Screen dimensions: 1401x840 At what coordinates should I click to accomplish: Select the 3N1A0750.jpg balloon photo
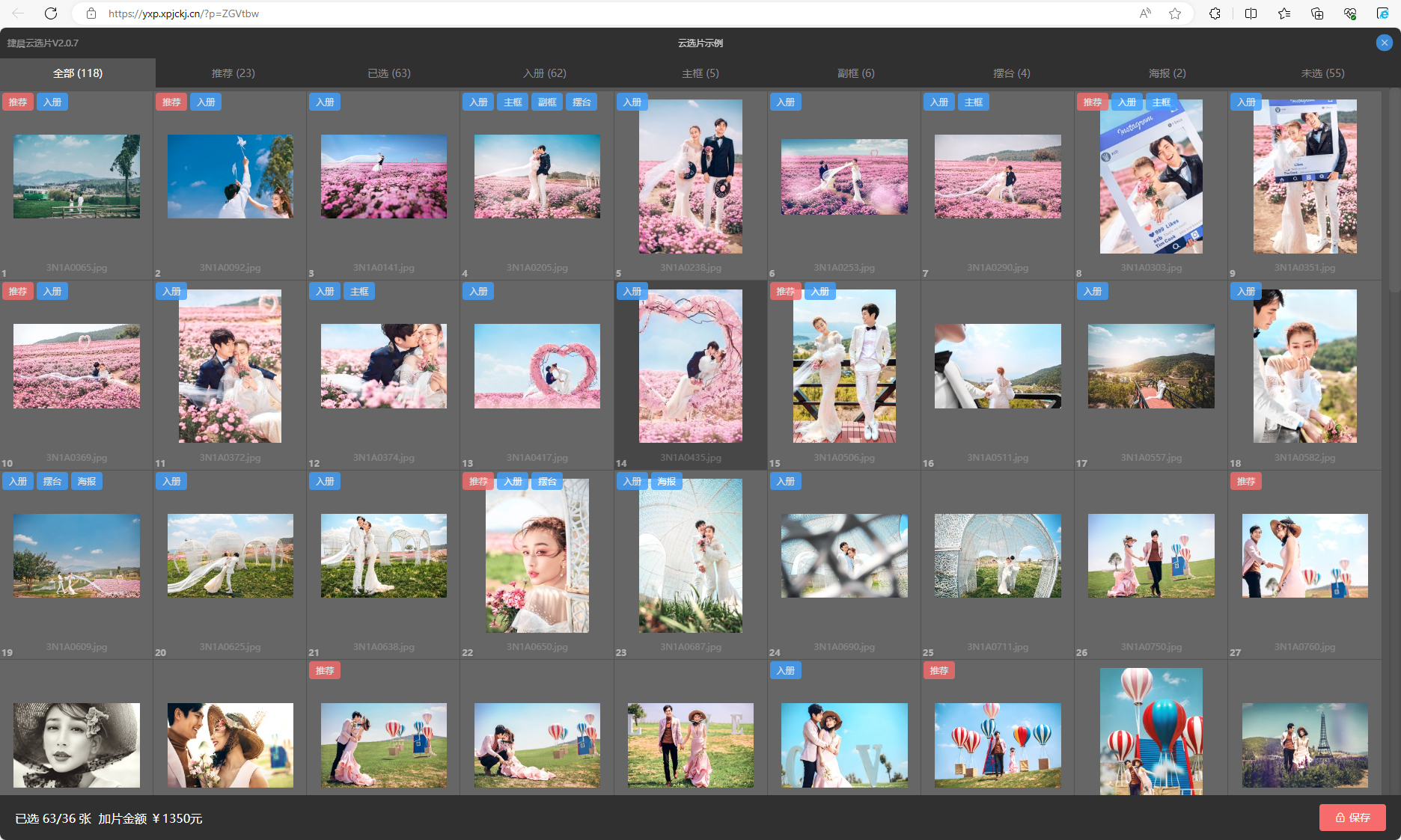point(1151,556)
